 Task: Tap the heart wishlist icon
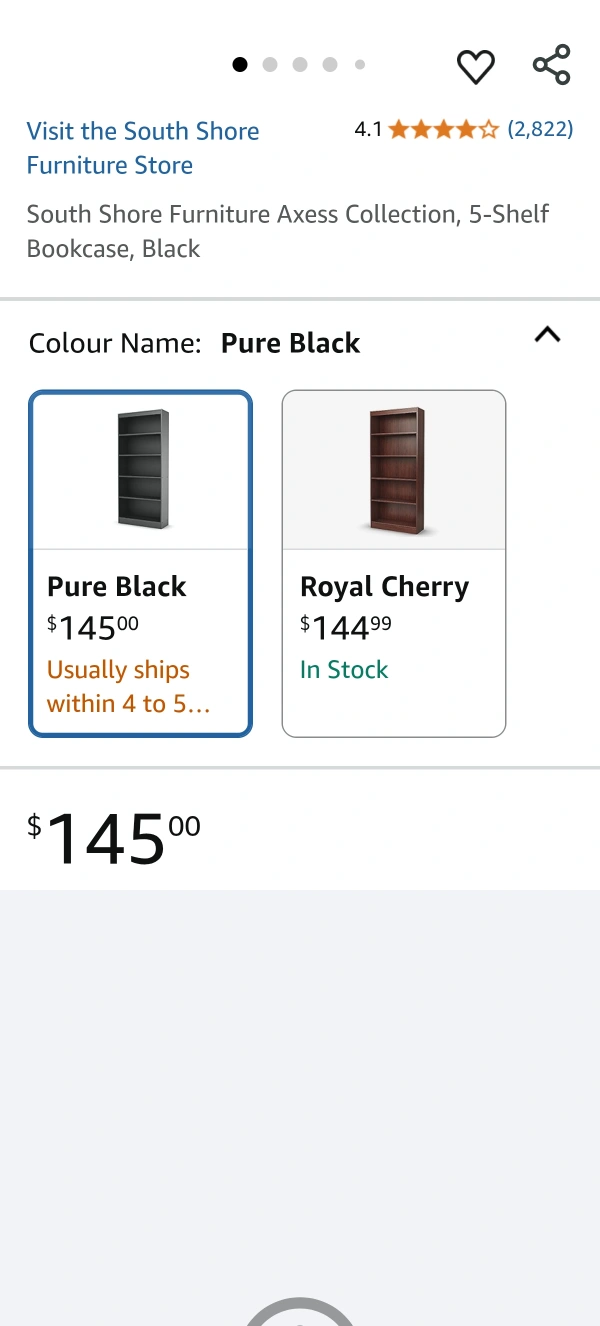point(476,67)
